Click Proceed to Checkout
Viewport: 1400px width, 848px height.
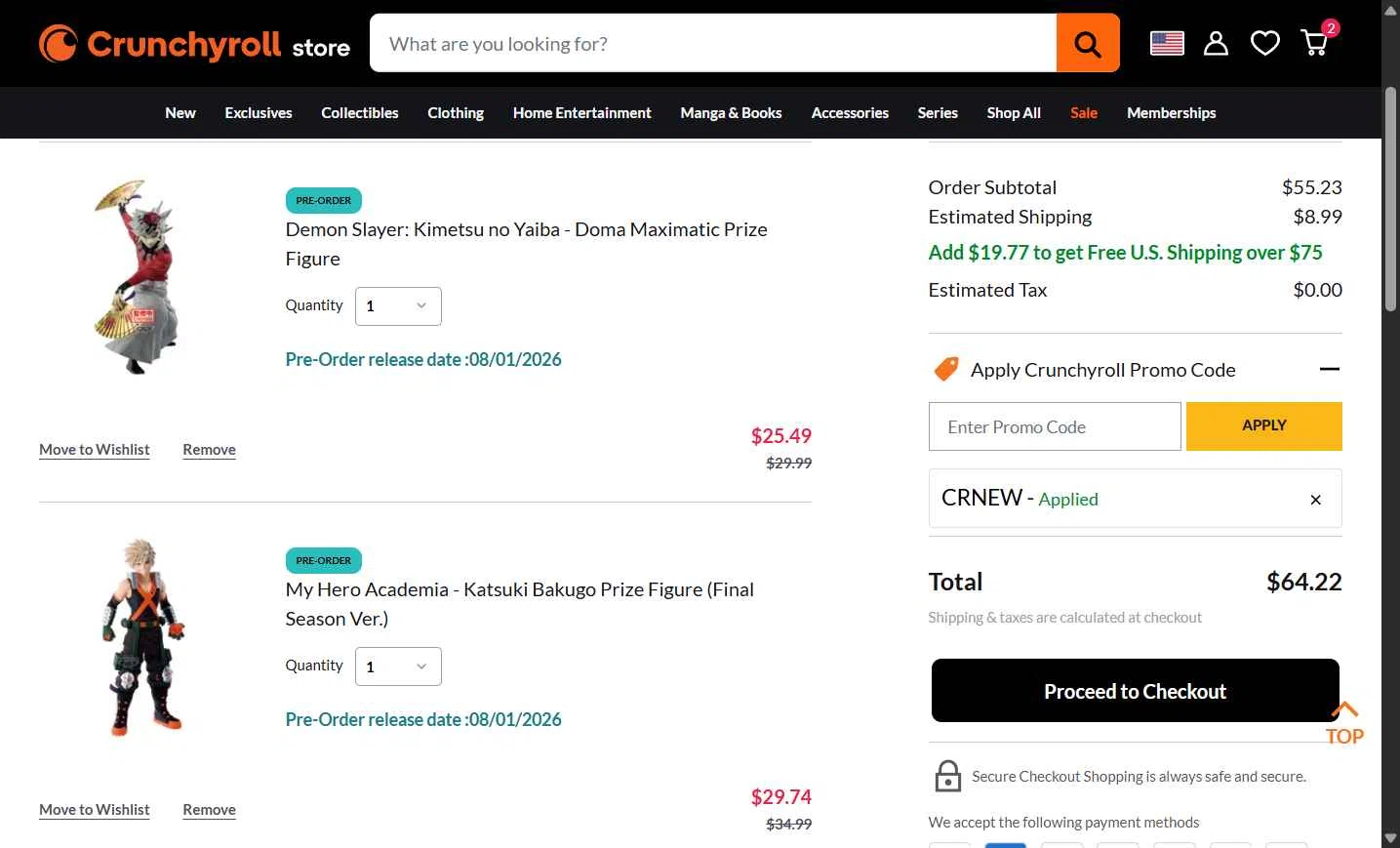1135,691
